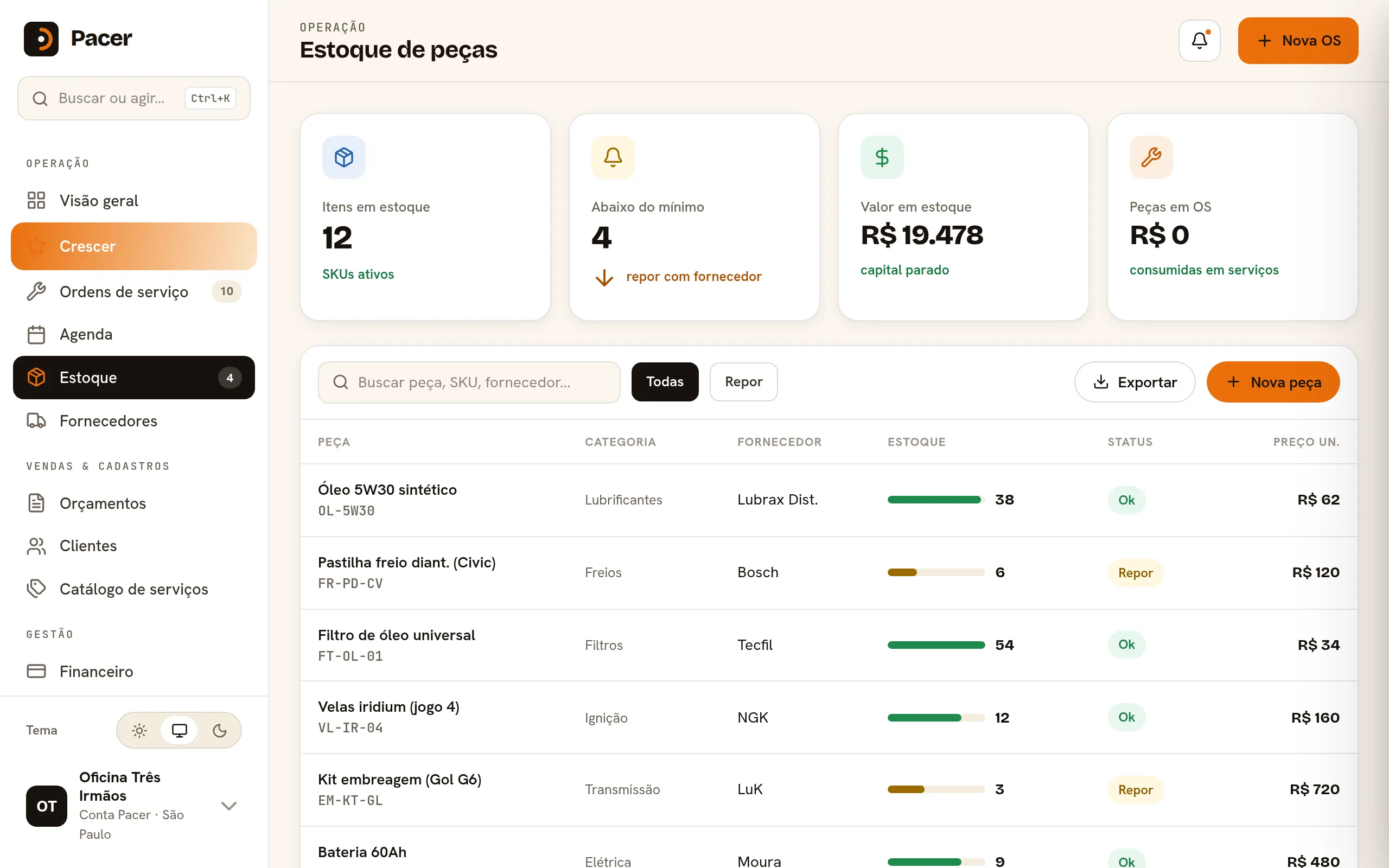
Task: Open the notifications bell
Action: (1199, 41)
